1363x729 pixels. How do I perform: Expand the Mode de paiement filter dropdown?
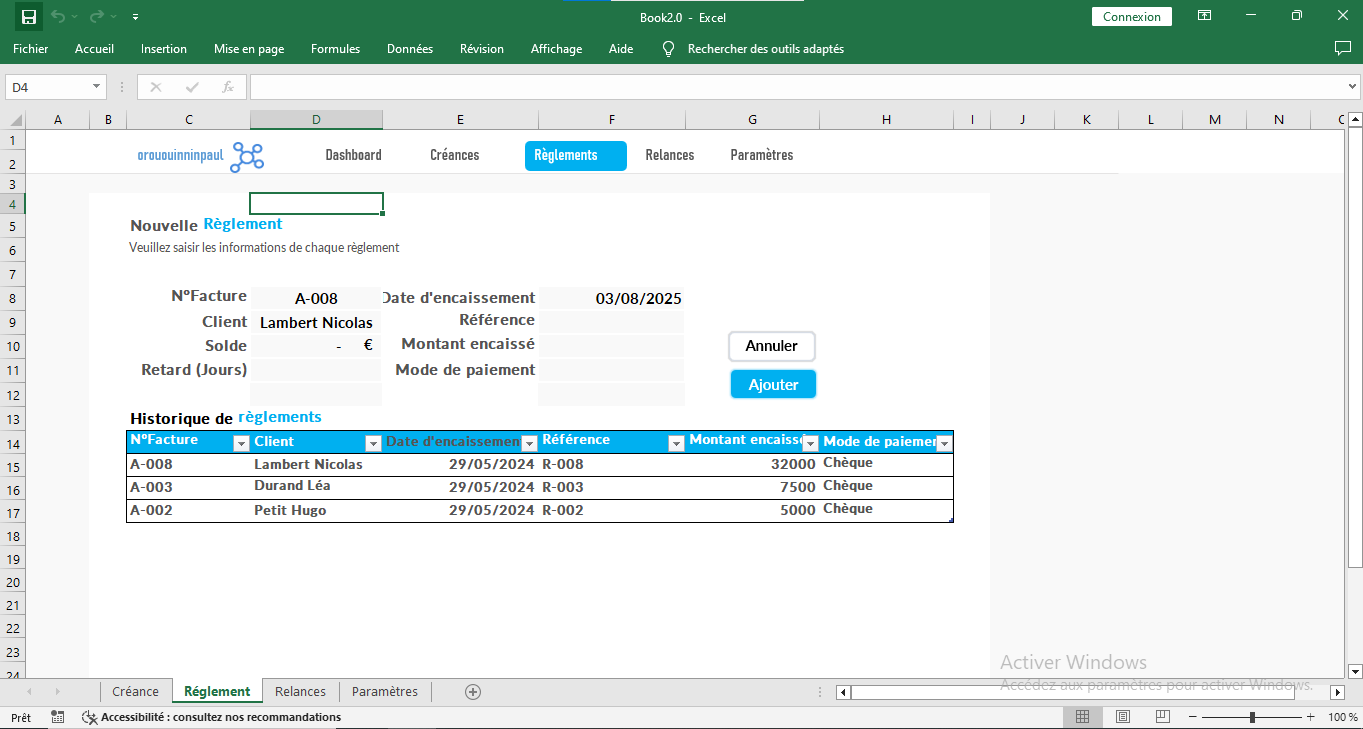tap(944, 443)
